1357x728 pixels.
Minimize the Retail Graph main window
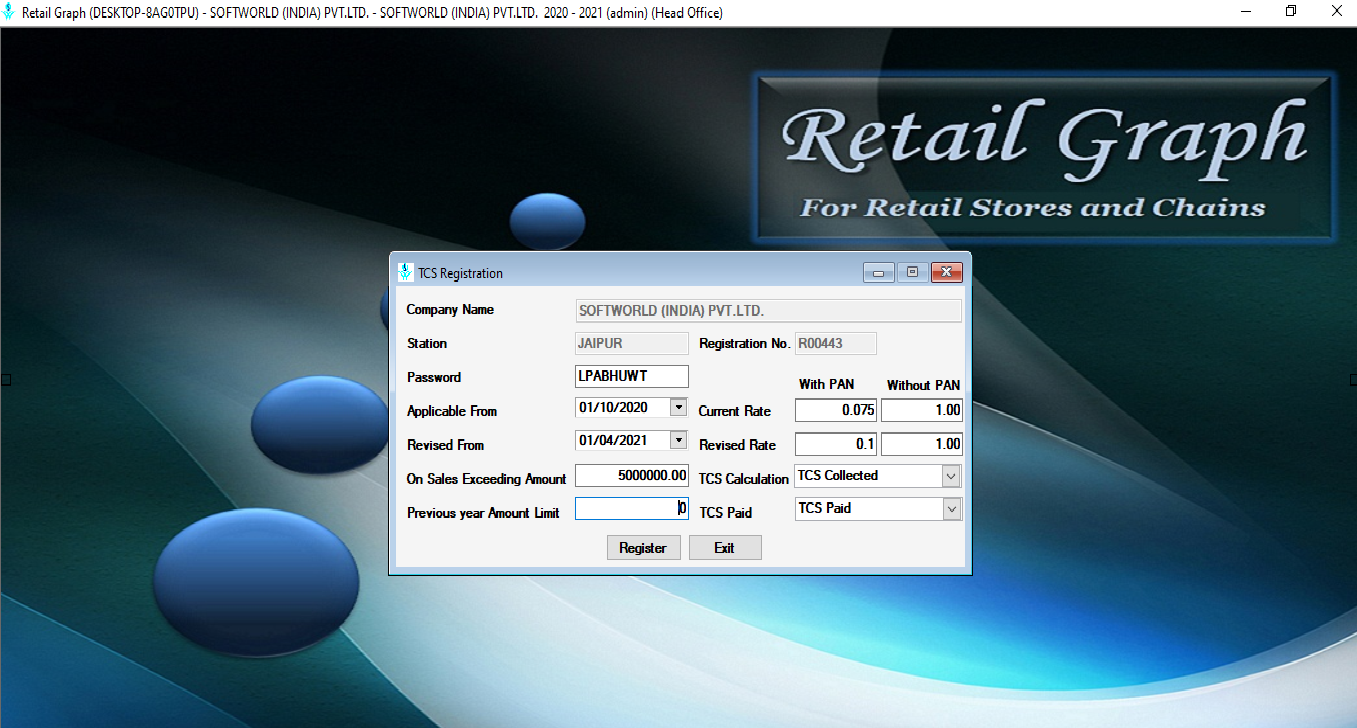point(1245,12)
